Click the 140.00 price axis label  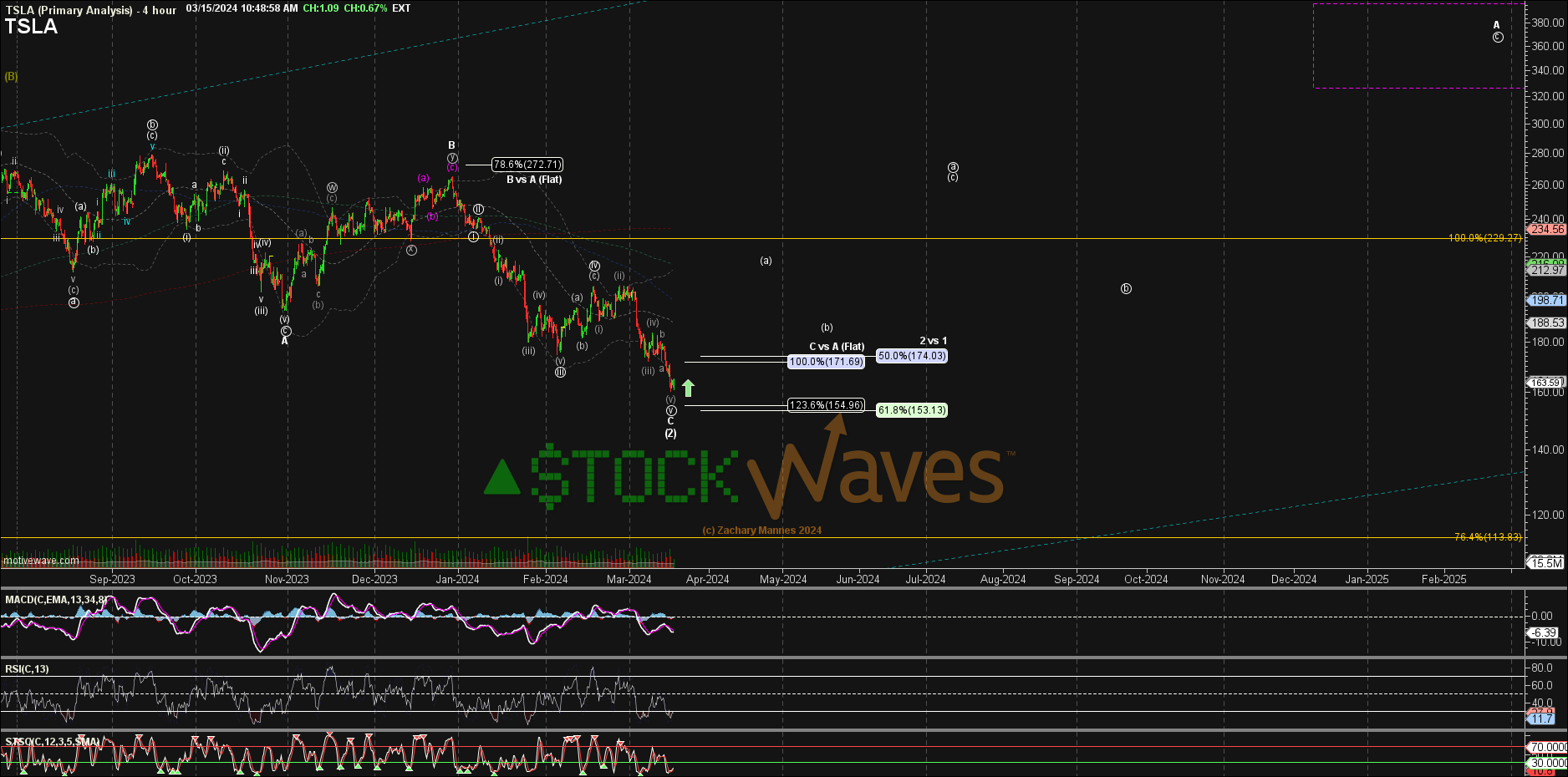coord(1548,449)
